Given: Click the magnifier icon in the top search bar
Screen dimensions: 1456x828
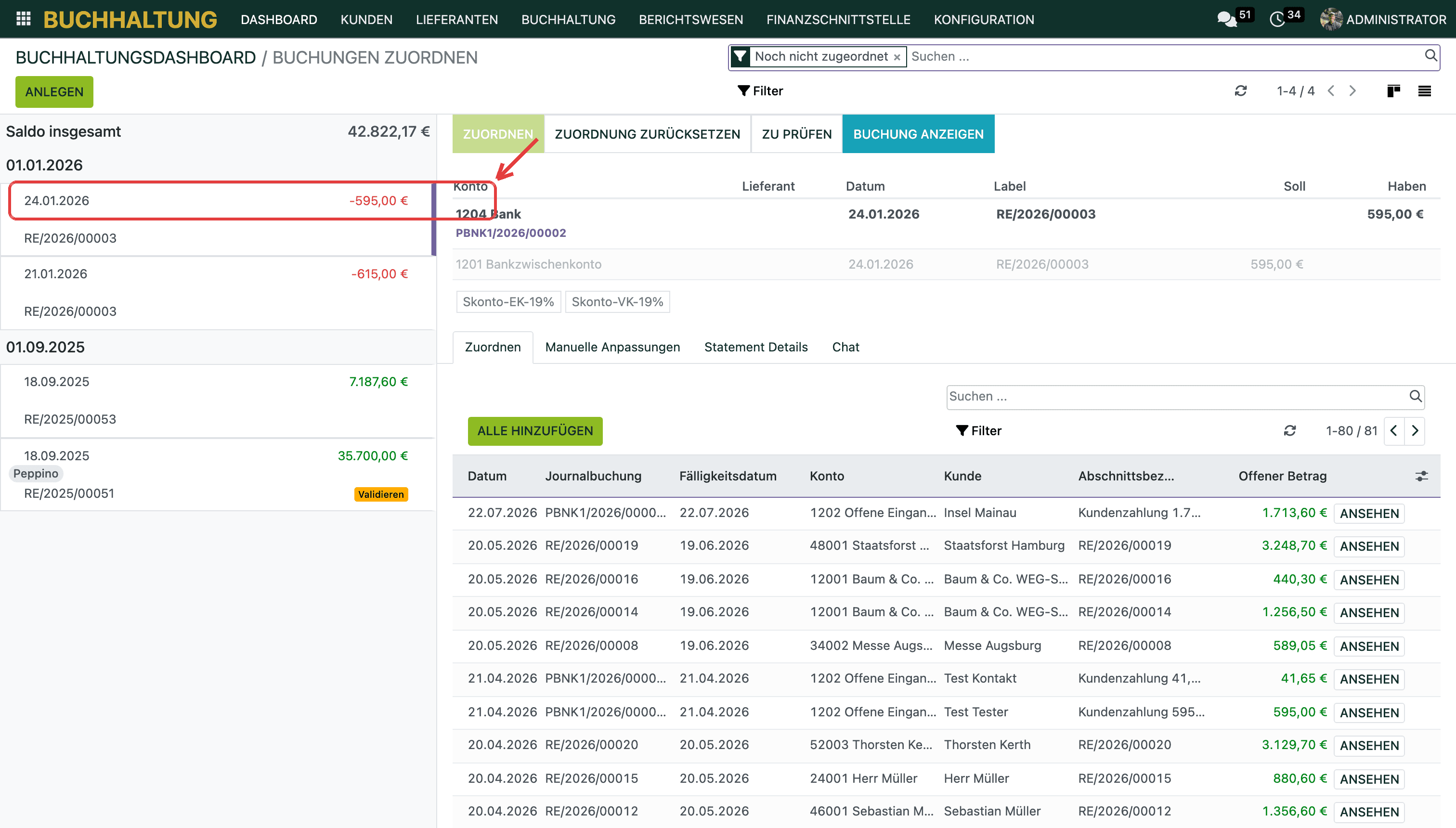Looking at the screenshot, I should tap(1430, 56).
